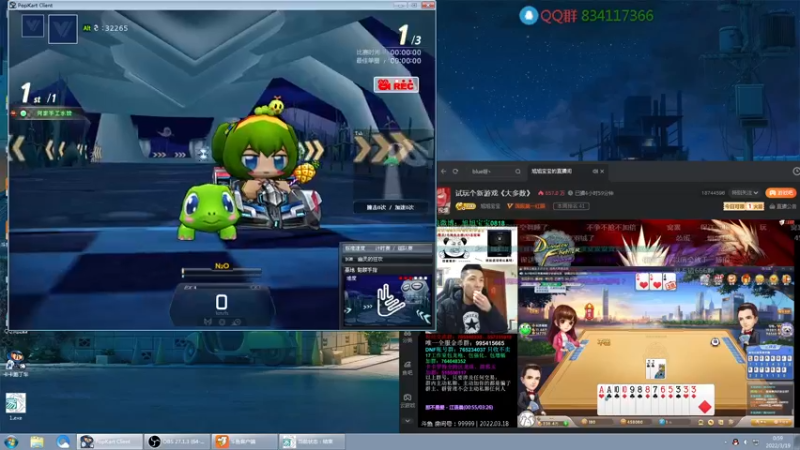Click the lap counter 1/3 in PopKart

click(x=409, y=36)
